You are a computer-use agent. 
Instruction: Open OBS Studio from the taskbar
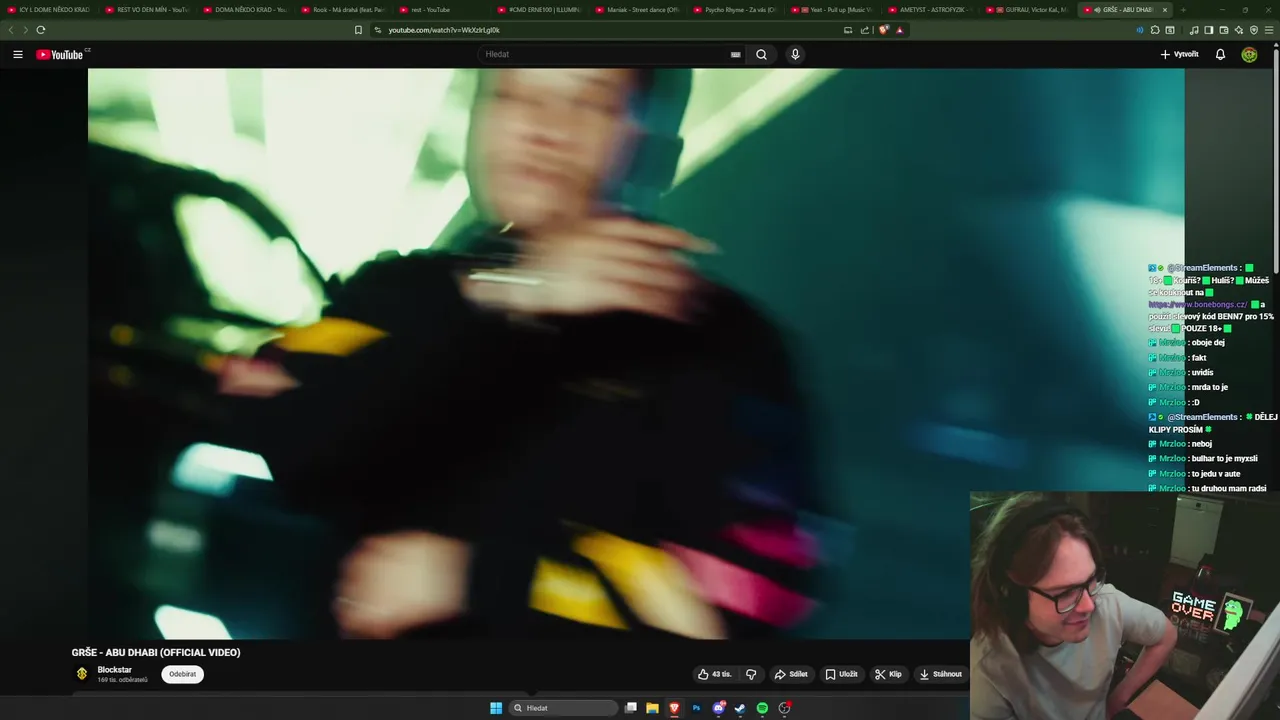coord(785,708)
